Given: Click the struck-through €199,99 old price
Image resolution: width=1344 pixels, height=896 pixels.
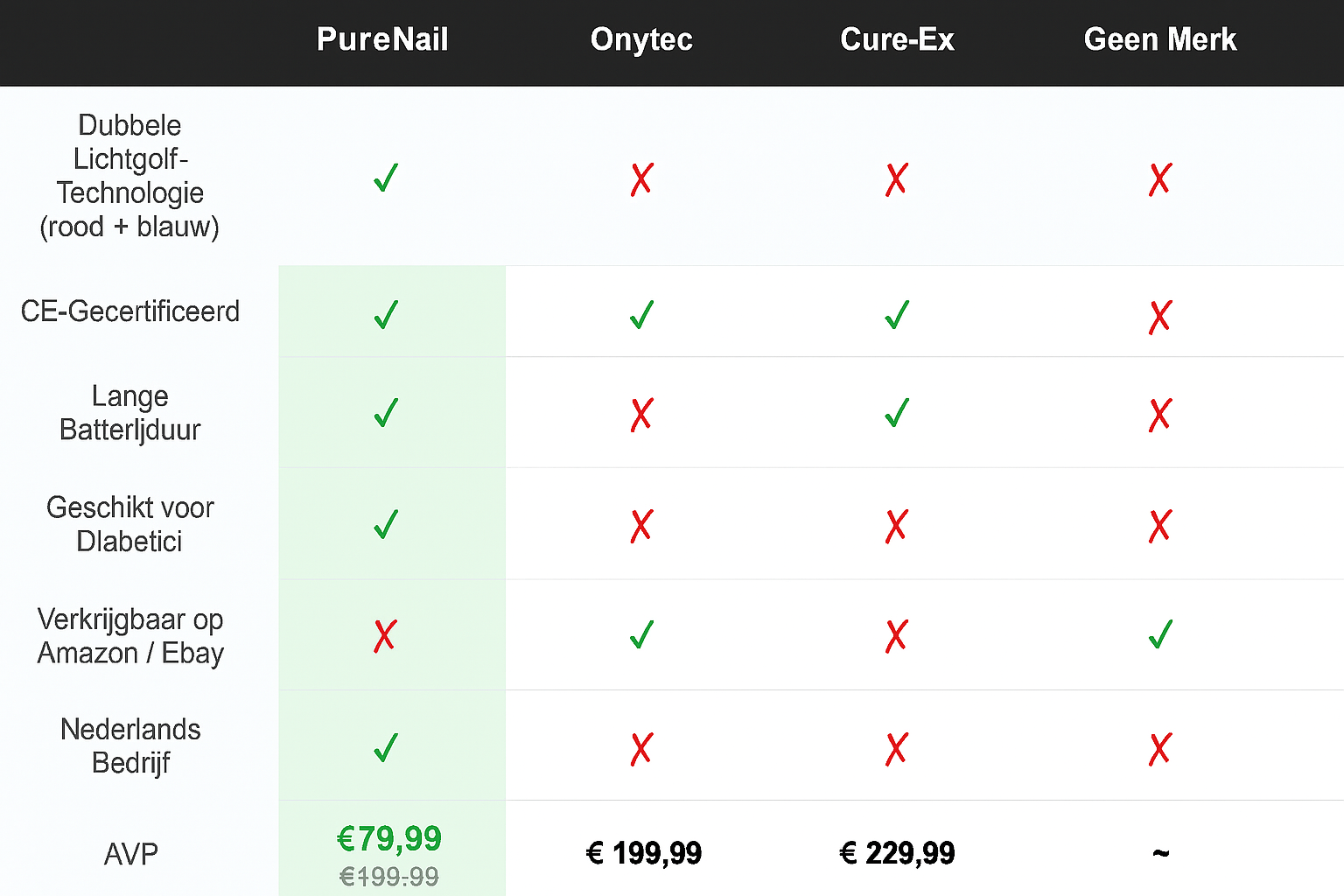Looking at the screenshot, I should pos(389,877).
